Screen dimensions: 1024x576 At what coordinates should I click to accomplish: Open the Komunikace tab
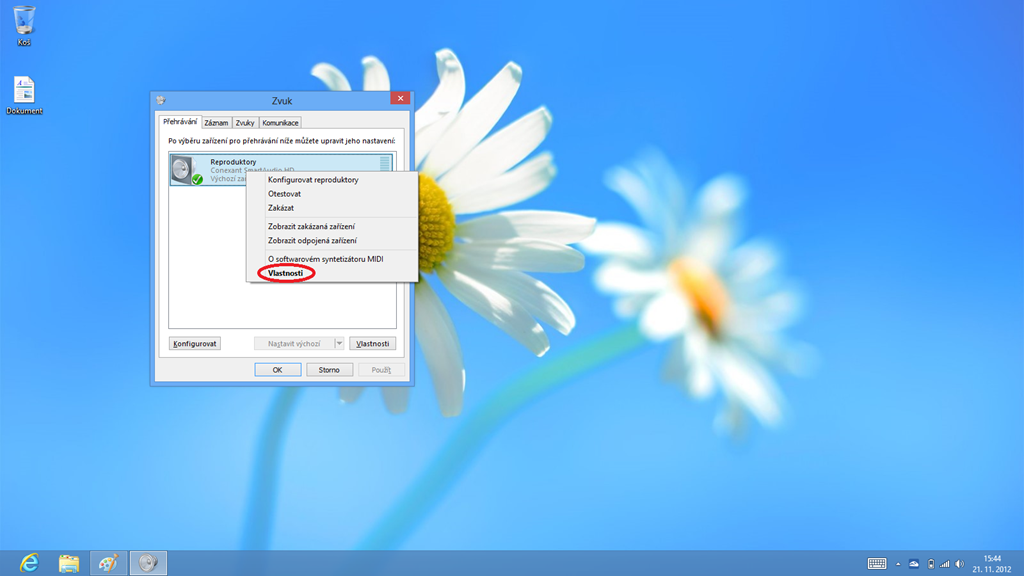coord(280,123)
